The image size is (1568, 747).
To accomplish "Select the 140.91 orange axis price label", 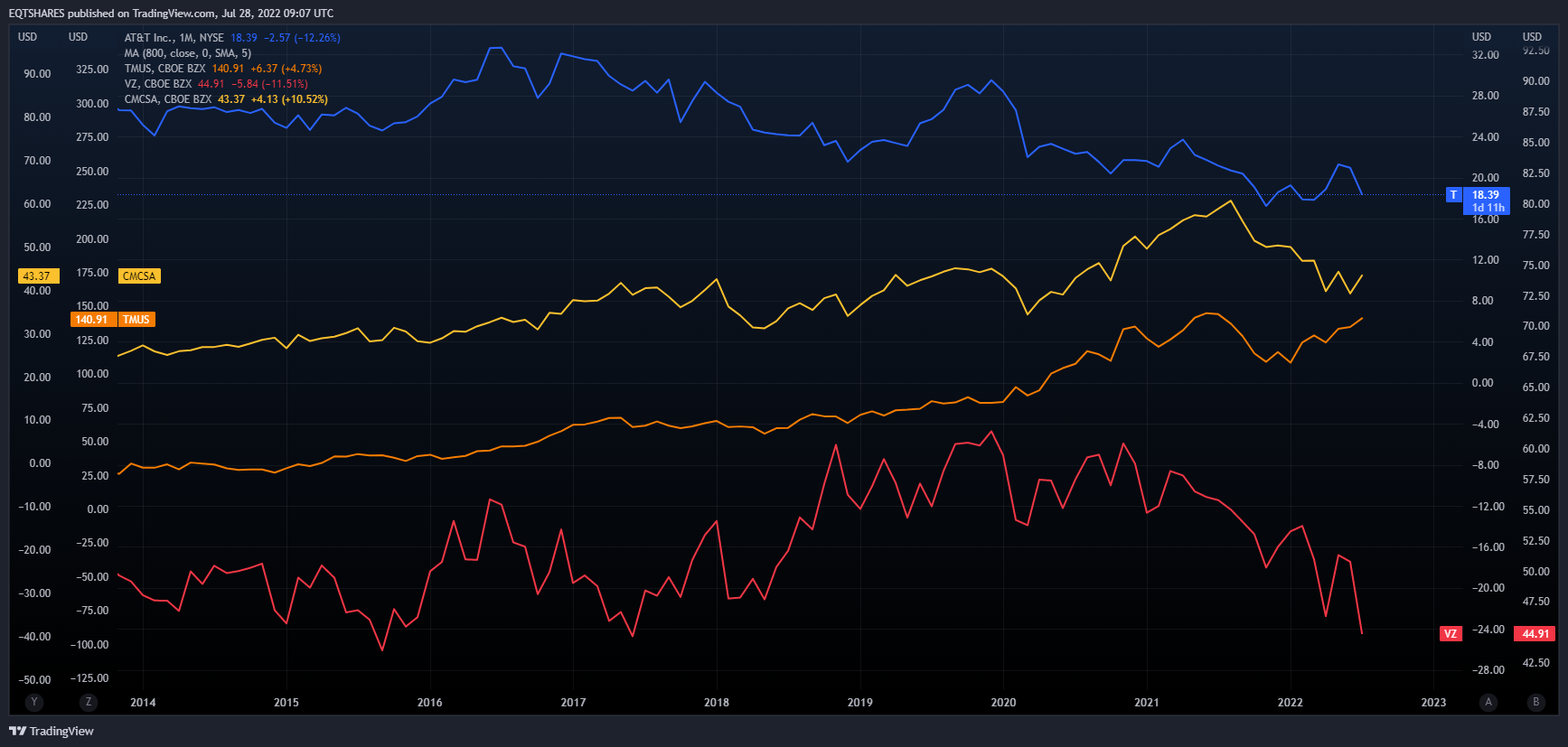I will [x=93, y=320].
